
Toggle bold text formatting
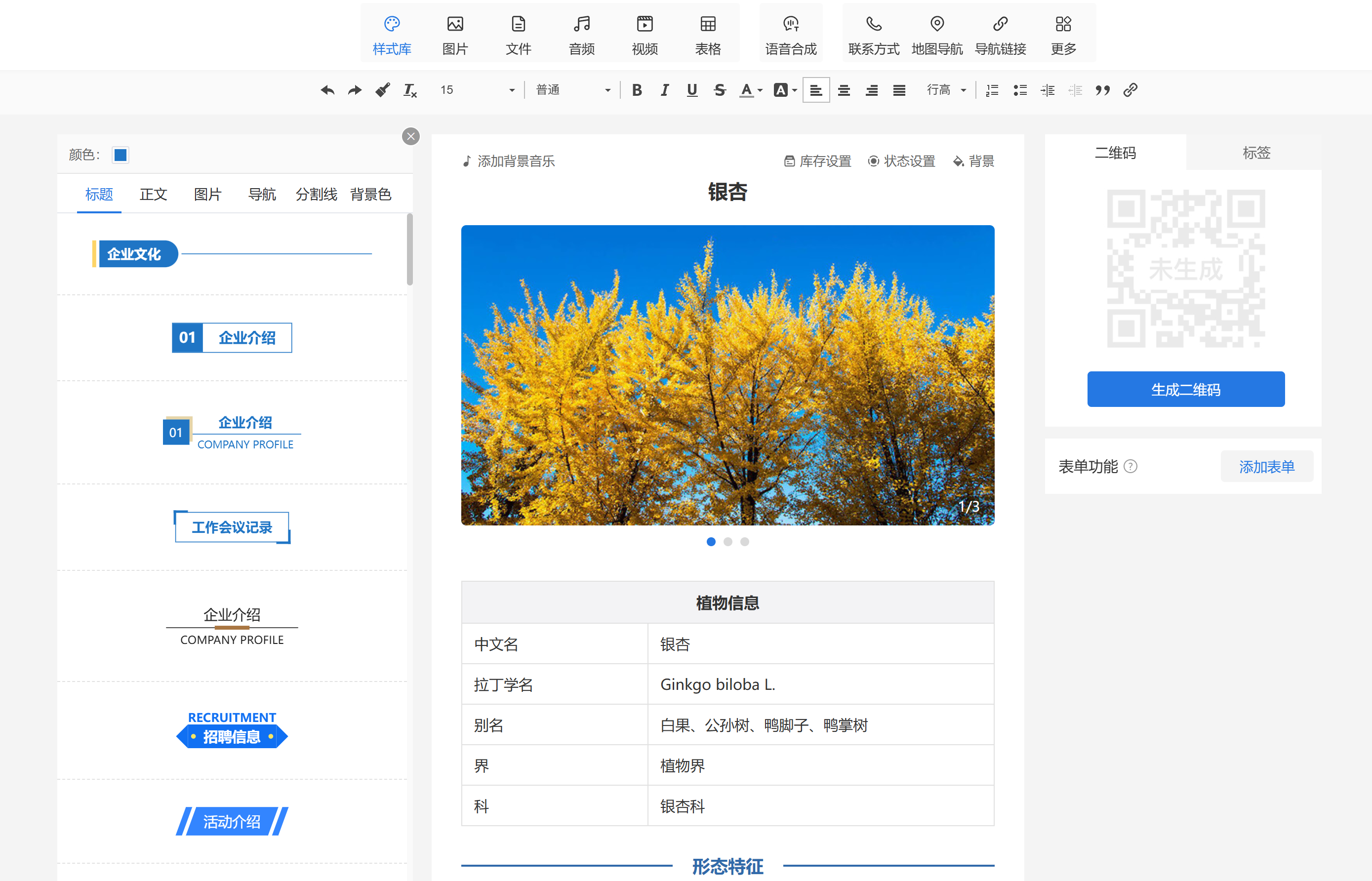pos(636,90)
